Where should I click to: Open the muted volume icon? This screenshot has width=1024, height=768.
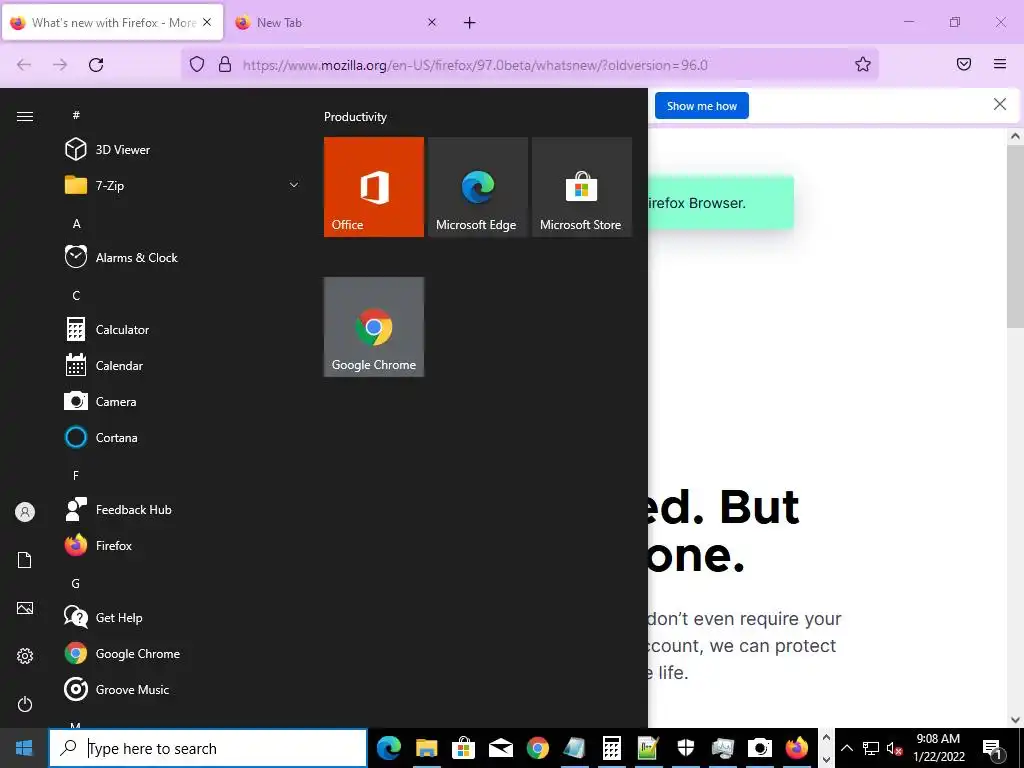[x=895, y=748]
